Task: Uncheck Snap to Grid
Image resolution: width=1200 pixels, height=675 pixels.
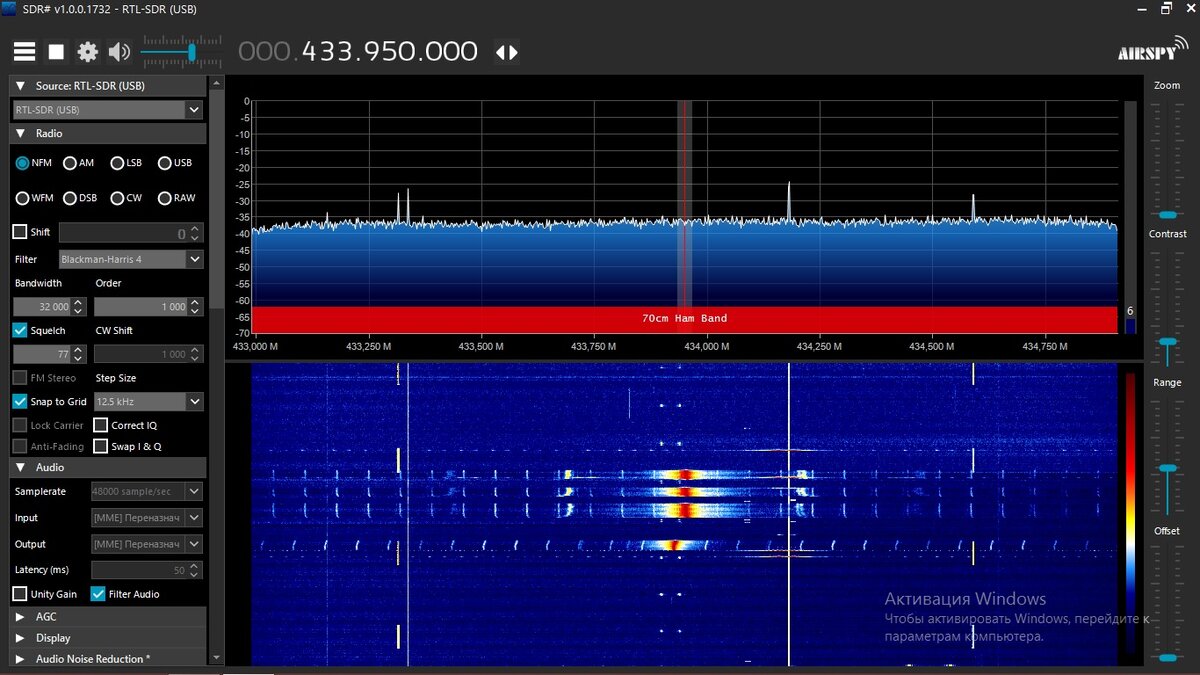Action: pos(20,401)
